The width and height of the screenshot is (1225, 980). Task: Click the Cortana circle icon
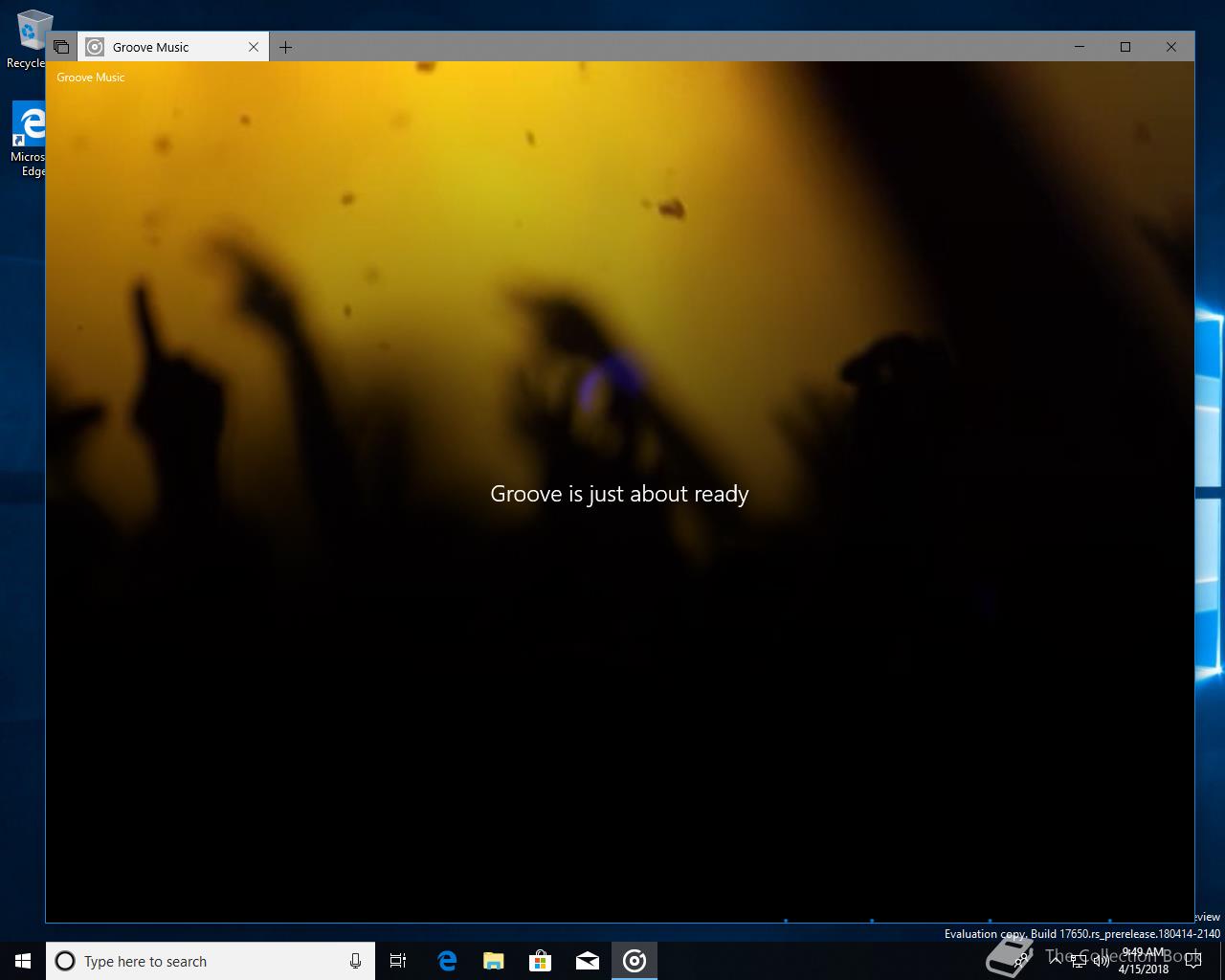tap(65, 961)
